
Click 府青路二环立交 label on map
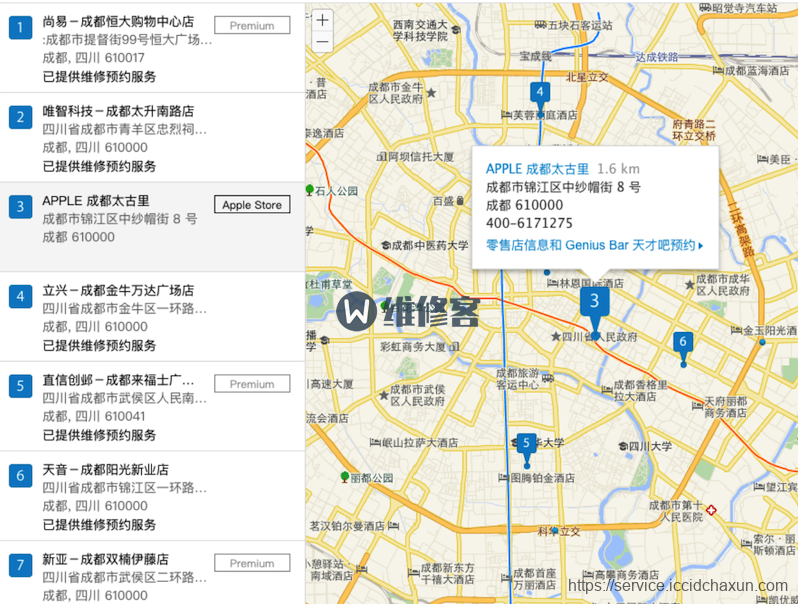(x=694, y=130)
